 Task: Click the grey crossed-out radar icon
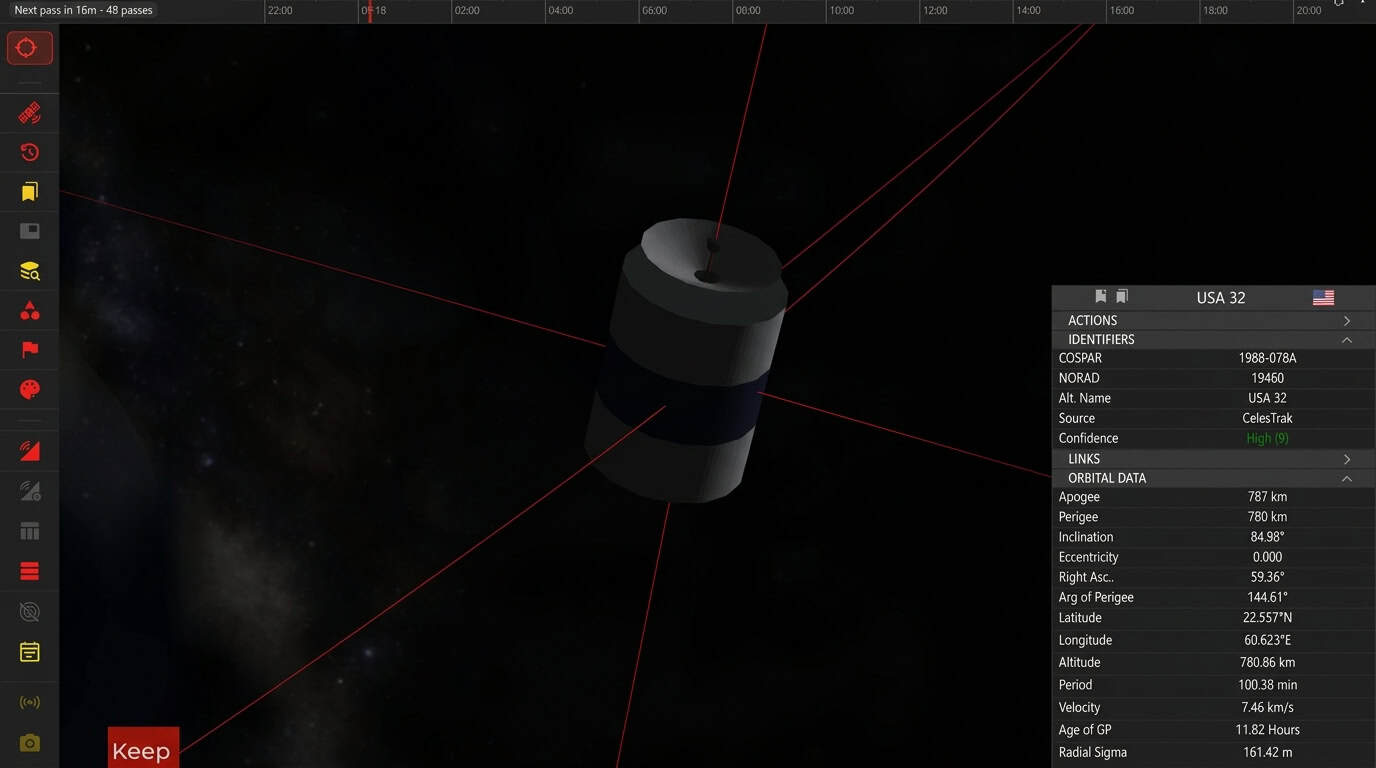coord(30,611)
